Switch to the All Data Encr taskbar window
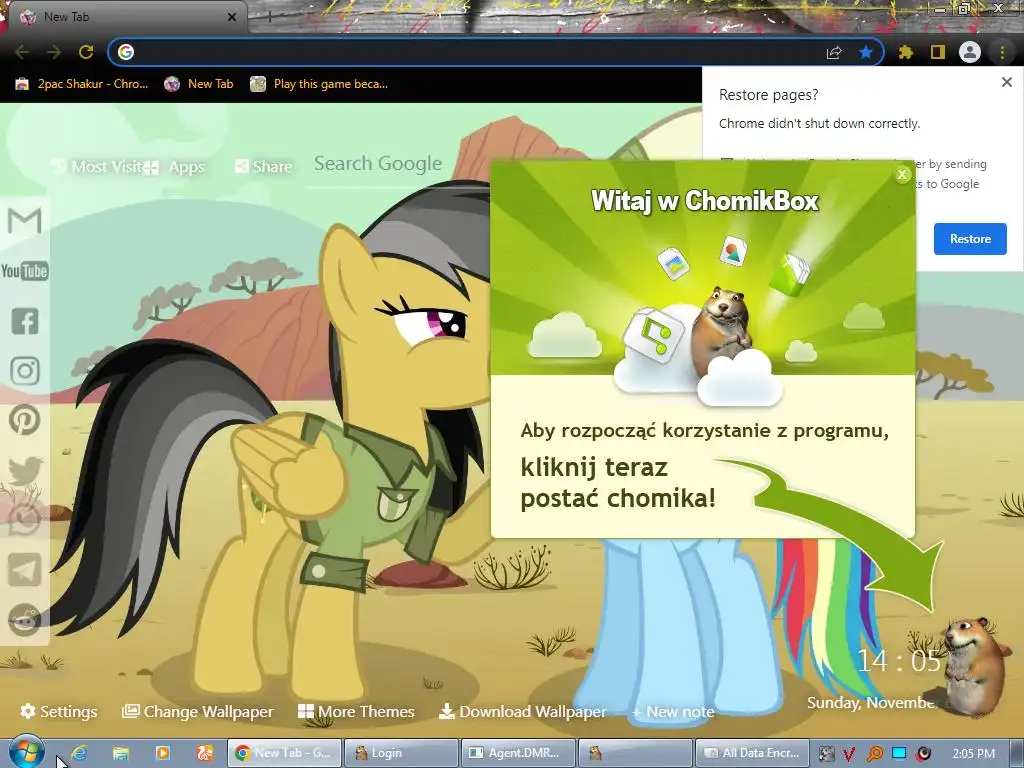Image resolution: width=1024 pixels, height=768 pixels. (x=752, y=753)
